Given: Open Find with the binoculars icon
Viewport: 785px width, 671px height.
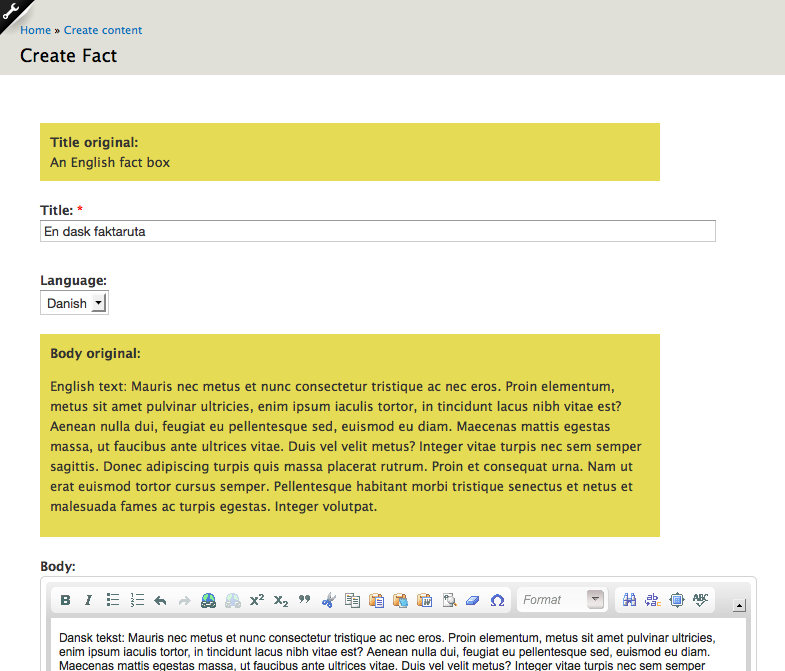Looking at the screenshot, I should coord(630,600).
